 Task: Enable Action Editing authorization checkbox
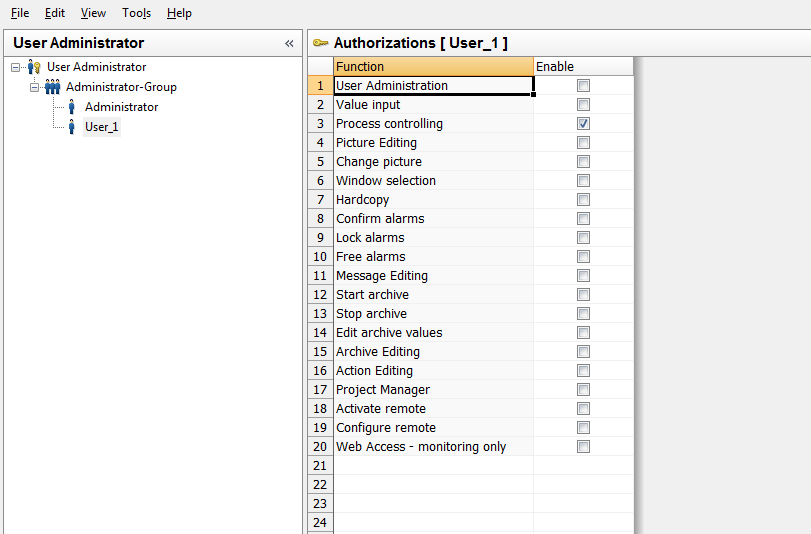pyautogui.click(x=583, y=370)
